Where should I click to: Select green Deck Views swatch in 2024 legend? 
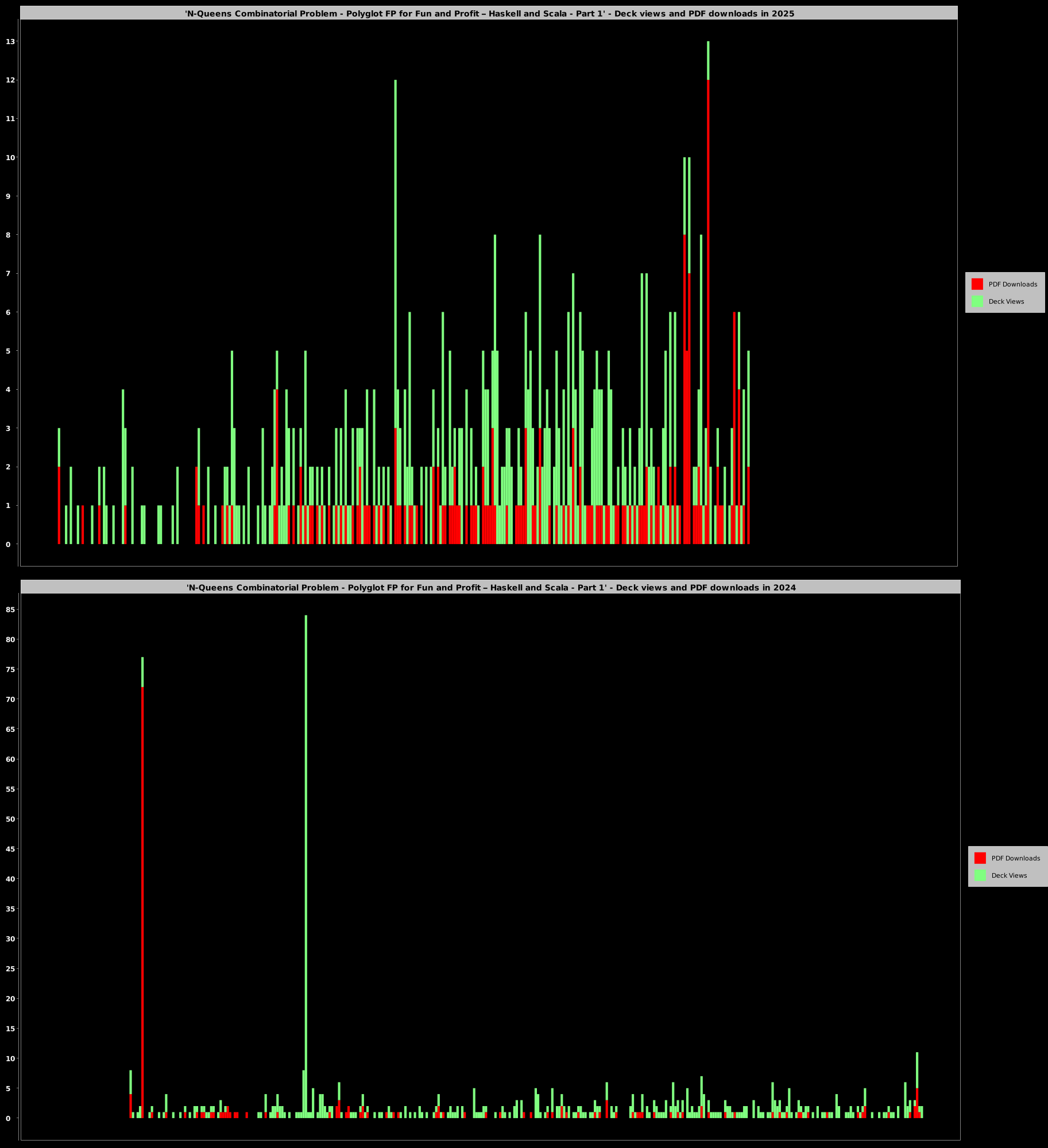pos(980,875)
